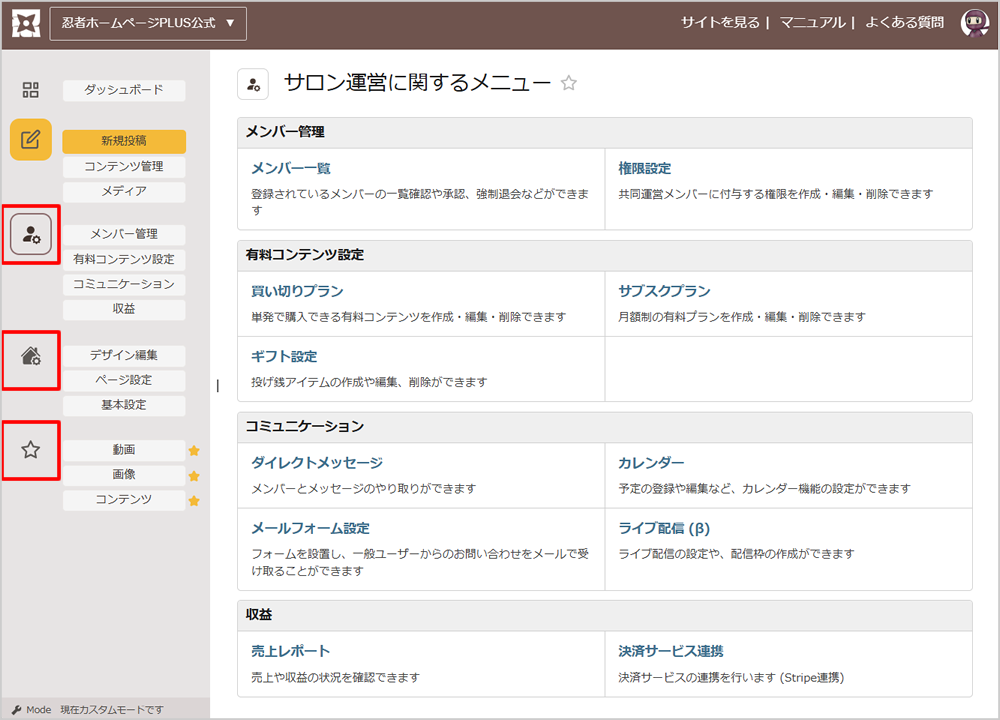Click the yellow new post pencil icon
This screenshot has height=720, width=1000.
coord(31,139)
